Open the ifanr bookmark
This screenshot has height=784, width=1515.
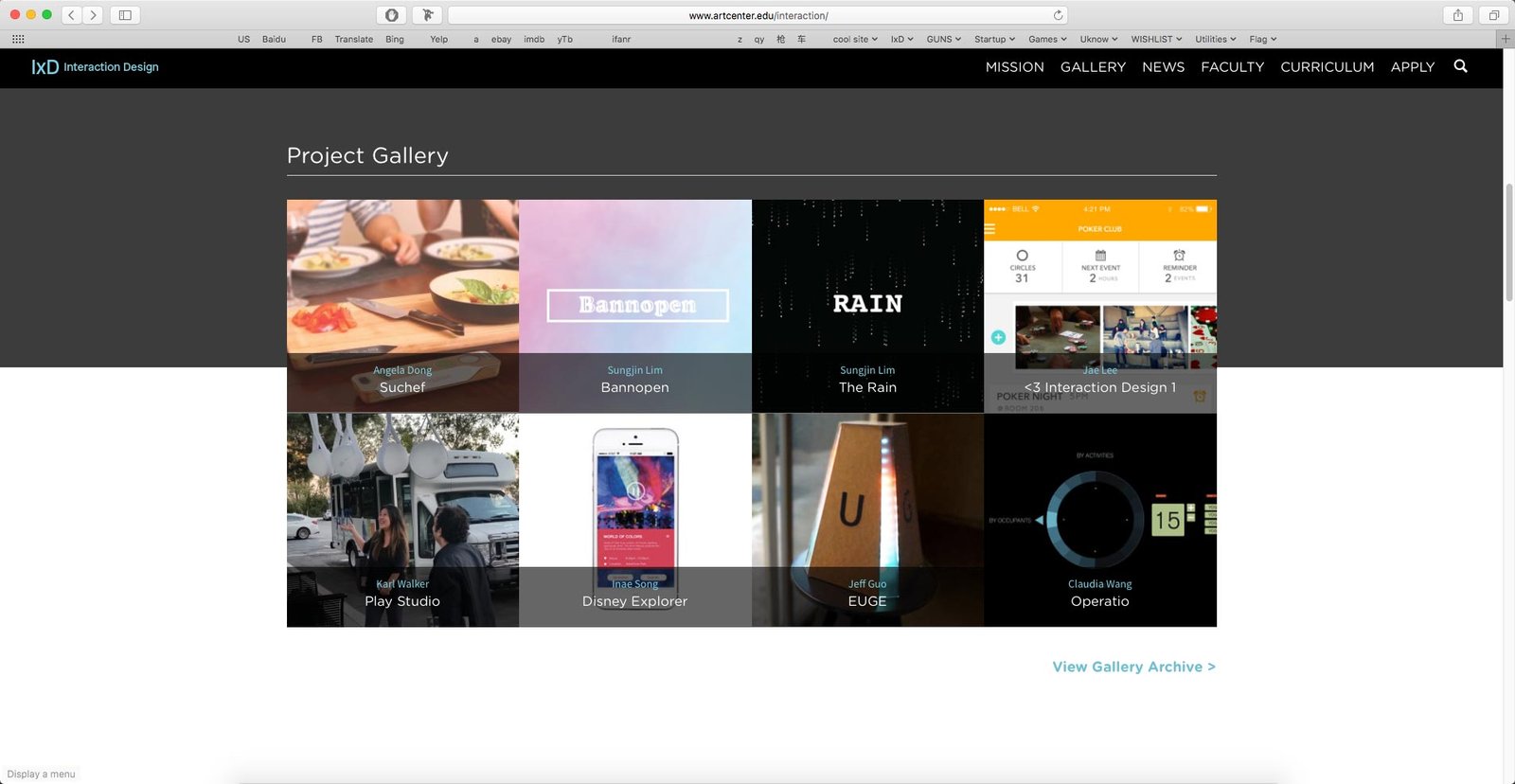(x=621, y=39)
